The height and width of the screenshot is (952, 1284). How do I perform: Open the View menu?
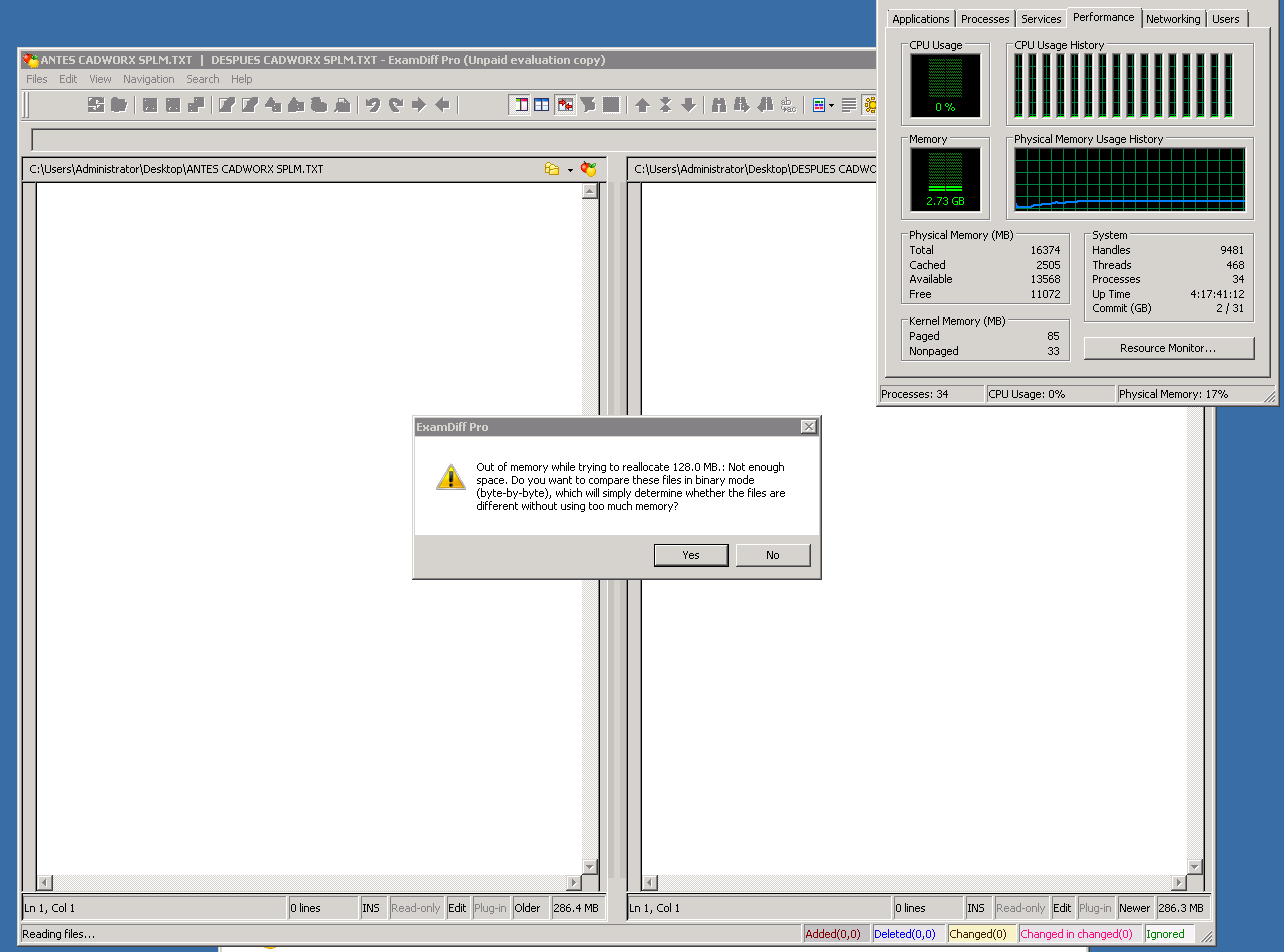coord(100,79)
